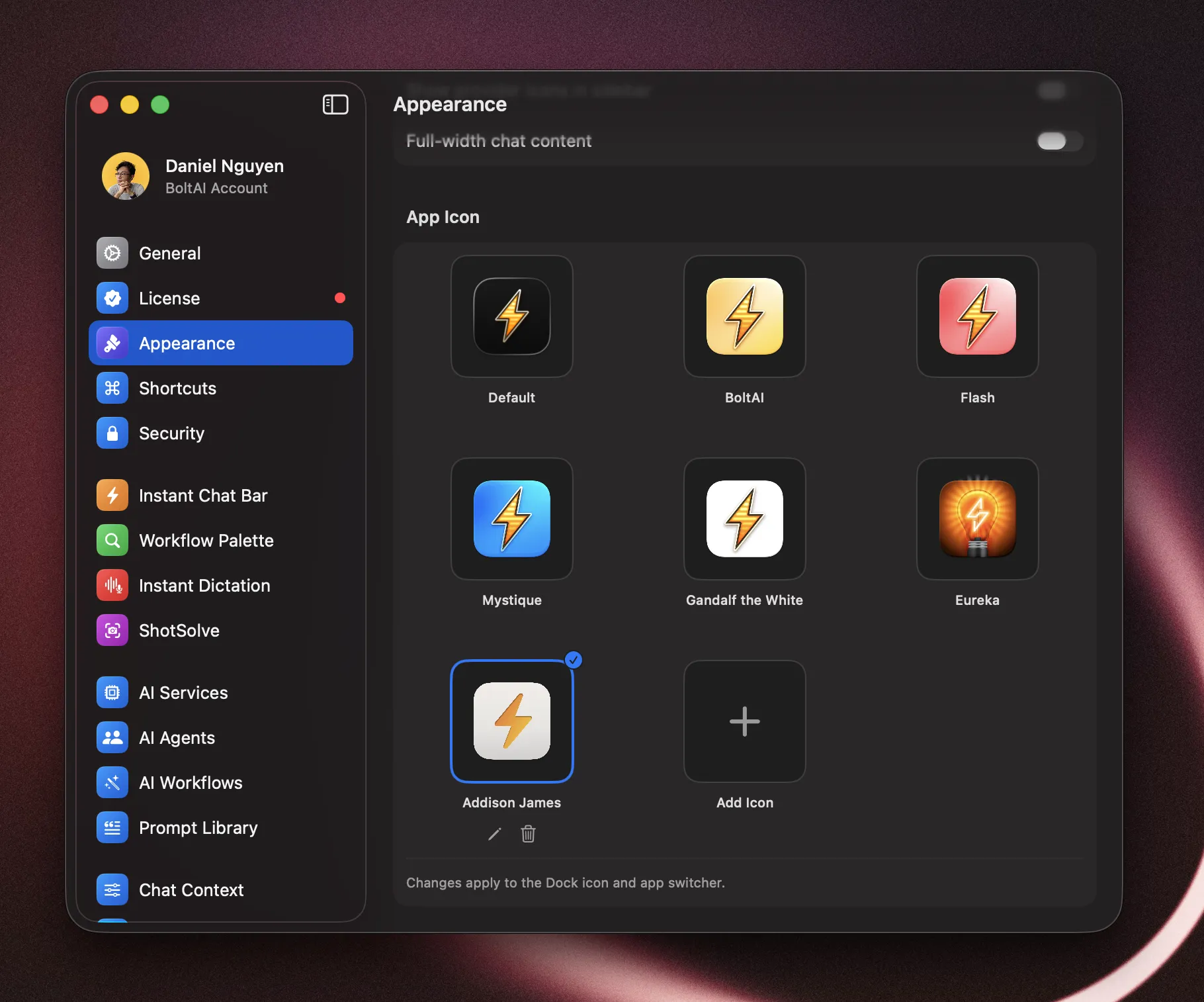Open the Security section
This screenshot has width=1204, height=1002.
[x=171, y=433]
